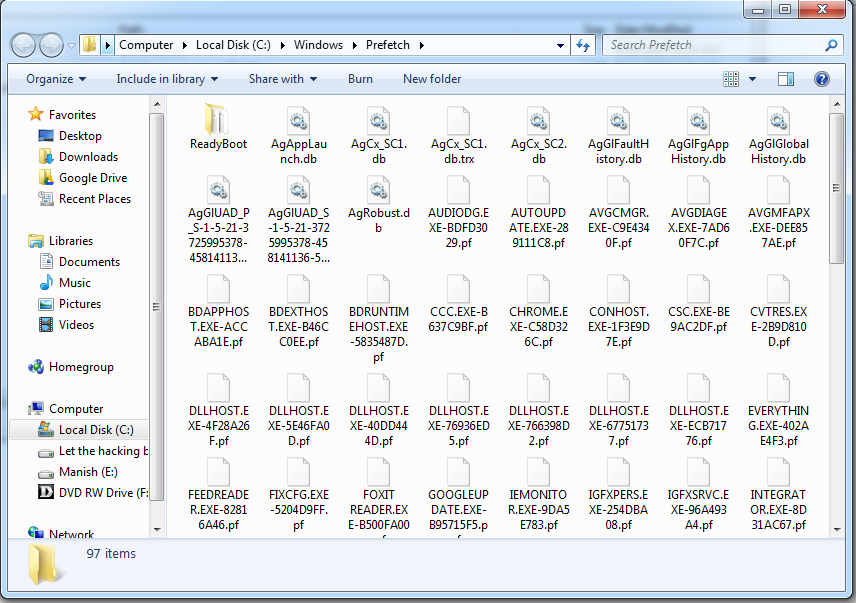Open the address bar history dropdown
Viewport: 856px width, 603px height.
pos(561,44)
